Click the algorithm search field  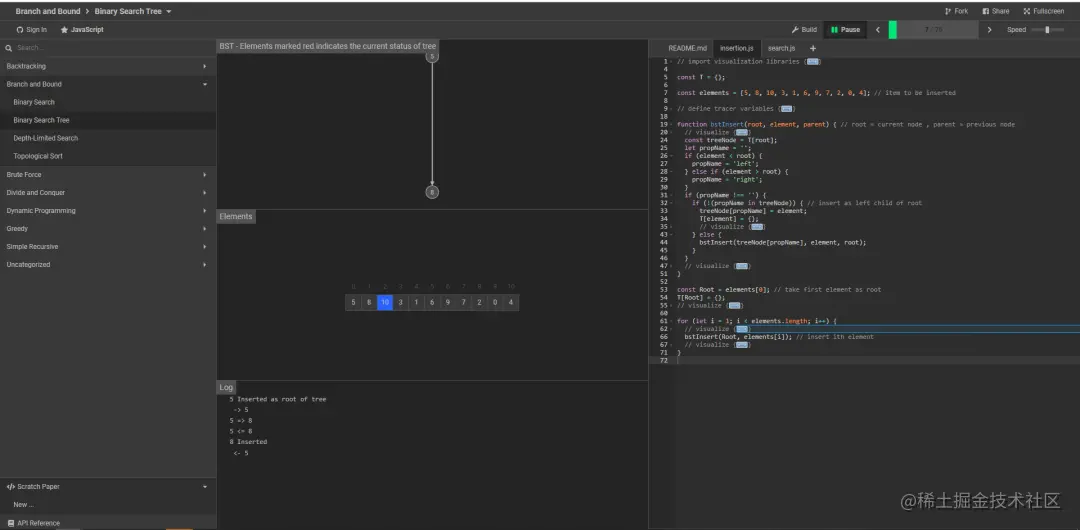pyautogui.click(x=114, y=48)
